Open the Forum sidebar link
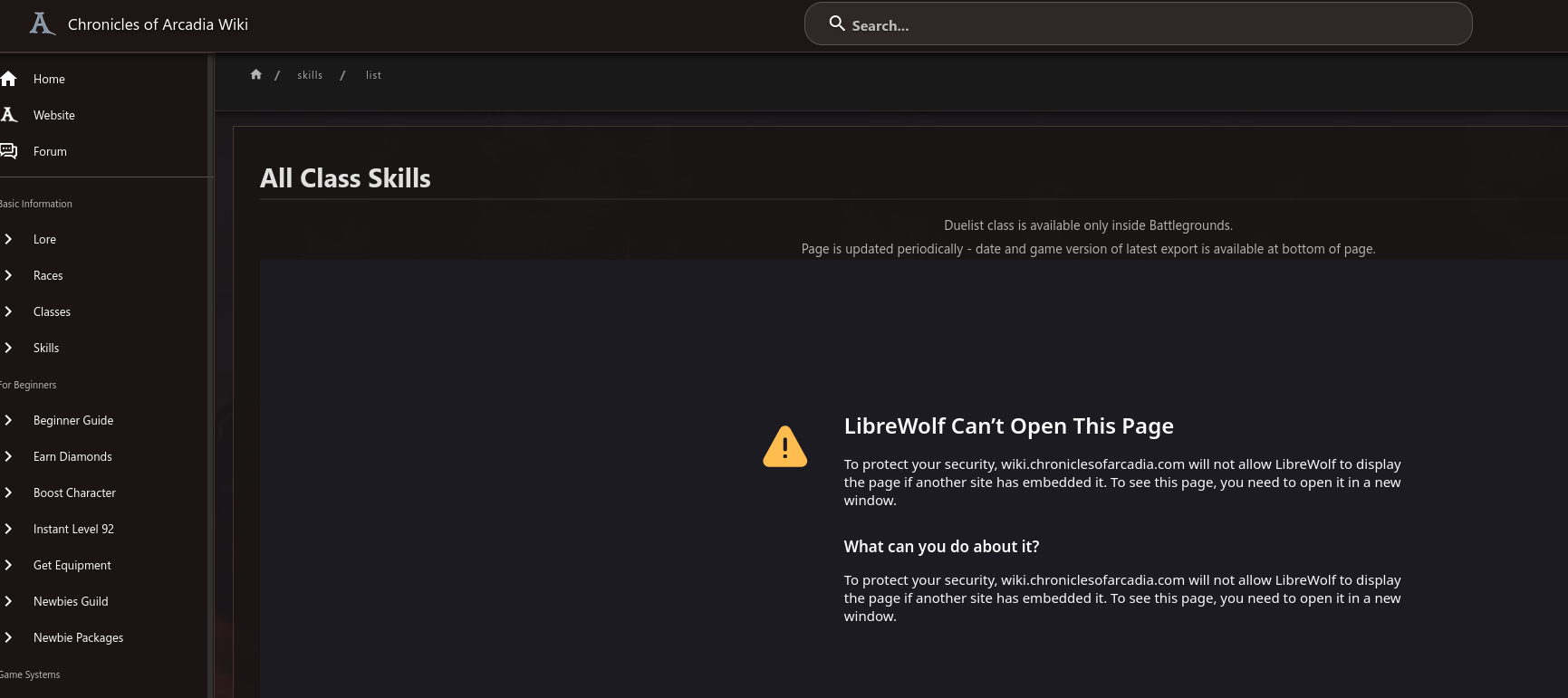This screenshot has width=1568, height=698. tap(50, 151)
